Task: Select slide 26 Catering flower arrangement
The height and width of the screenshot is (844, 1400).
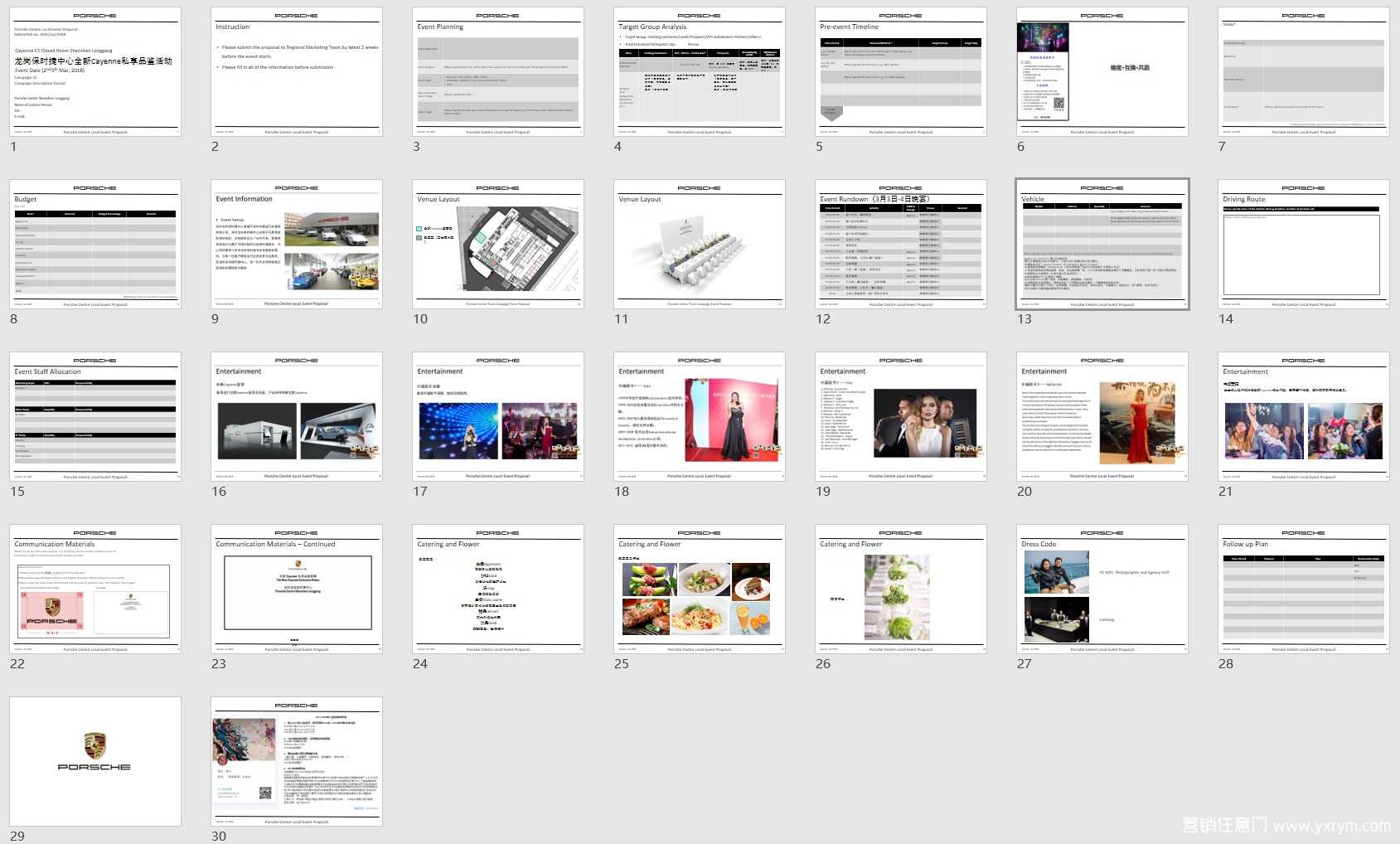Action: (x=901, y=589)
